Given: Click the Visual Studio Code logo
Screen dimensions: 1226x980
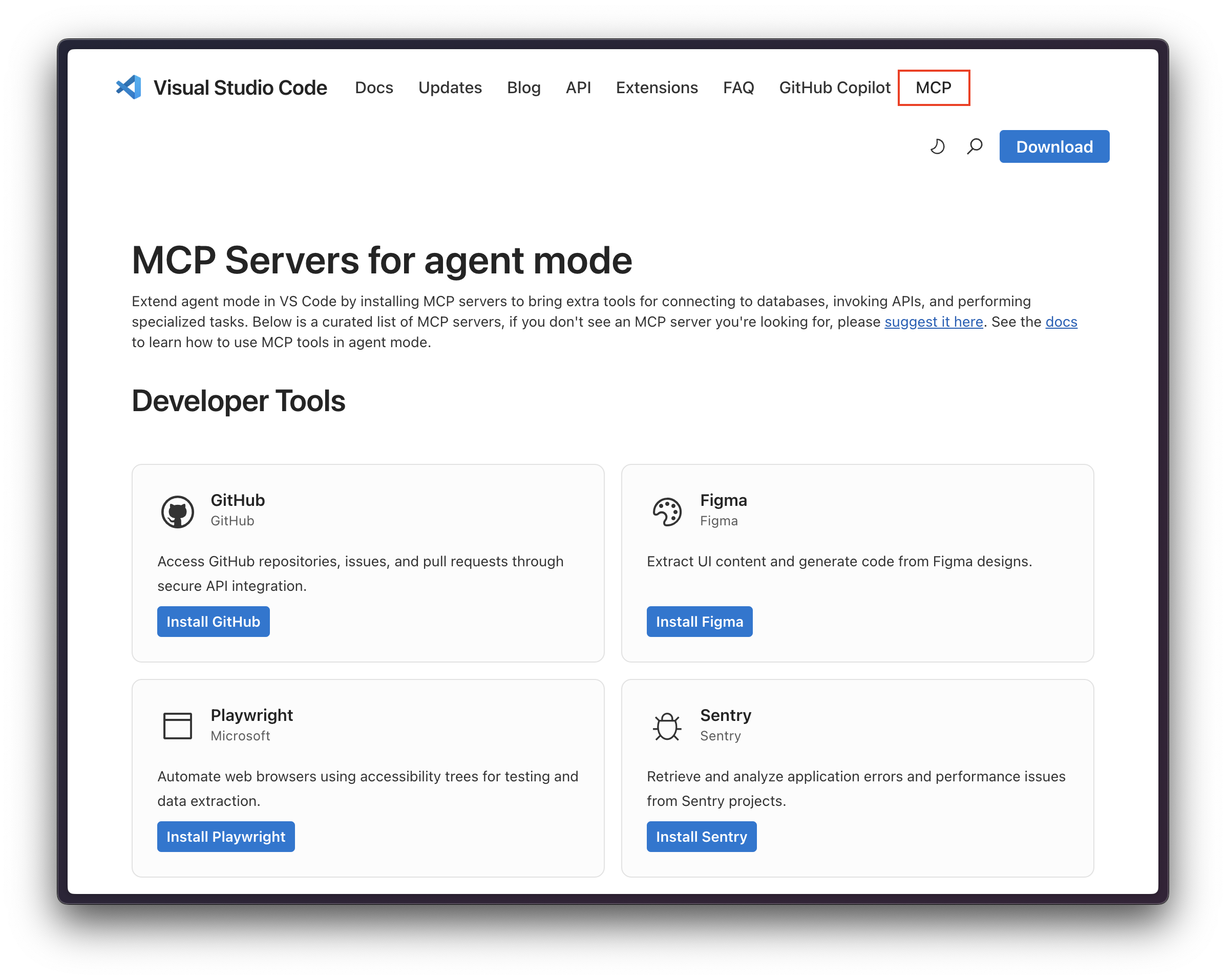Looking at the screenshot, I should 128,87.
